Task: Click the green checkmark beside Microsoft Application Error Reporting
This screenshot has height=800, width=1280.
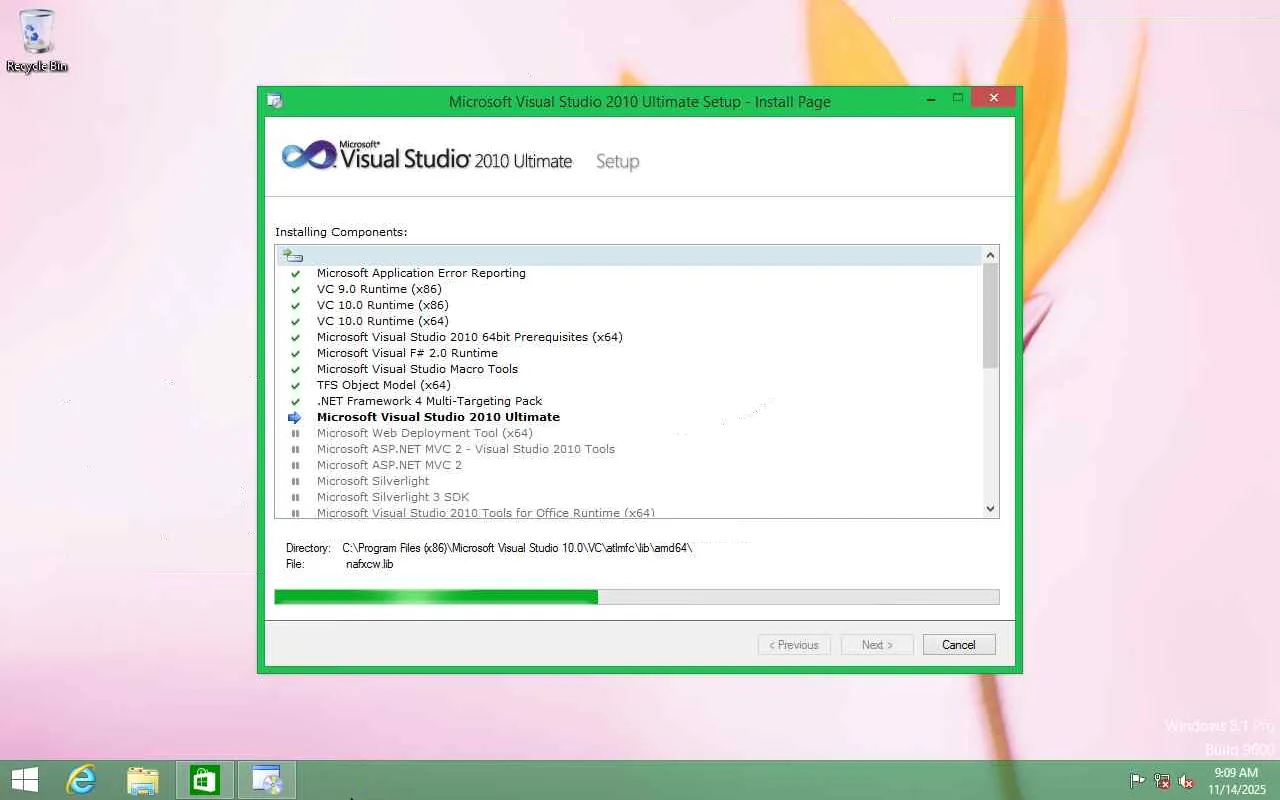Action: pyautogui.click(x=295, y=273)
